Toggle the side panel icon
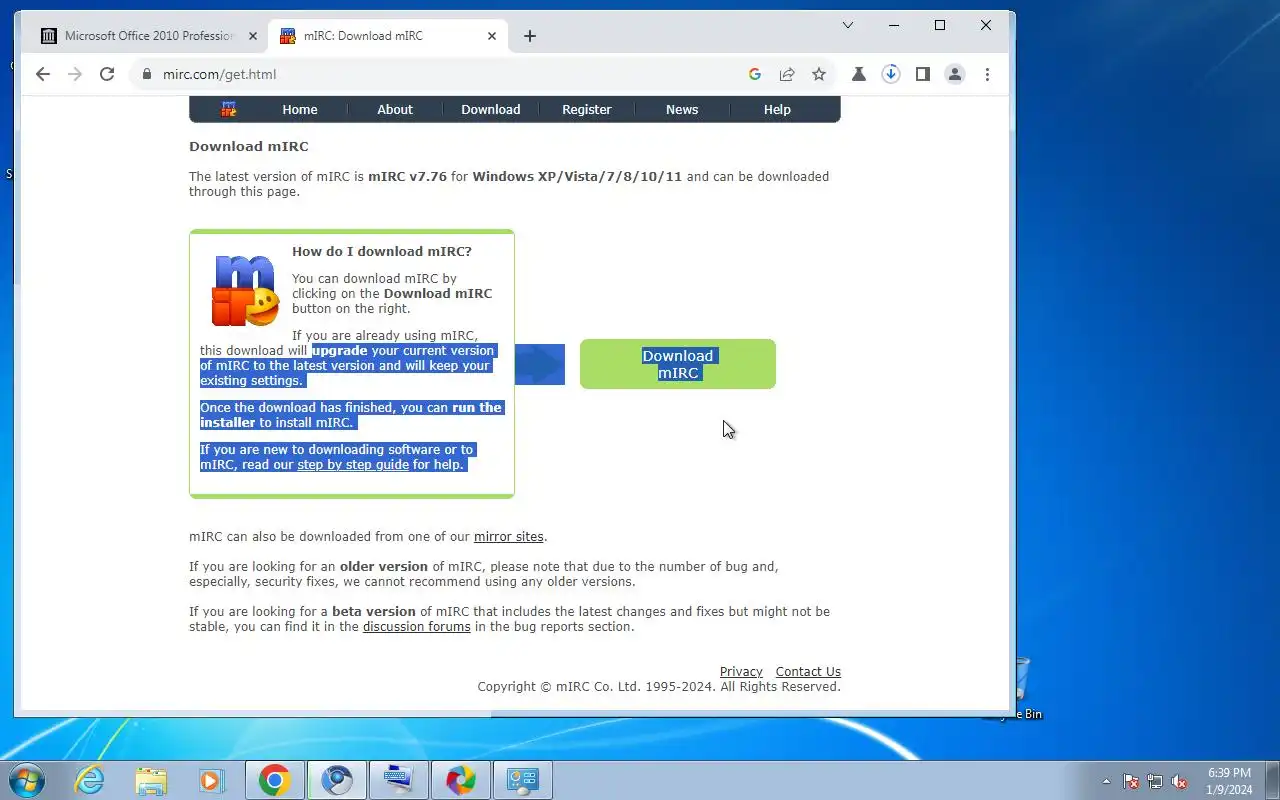 click(x=923, y=74)
